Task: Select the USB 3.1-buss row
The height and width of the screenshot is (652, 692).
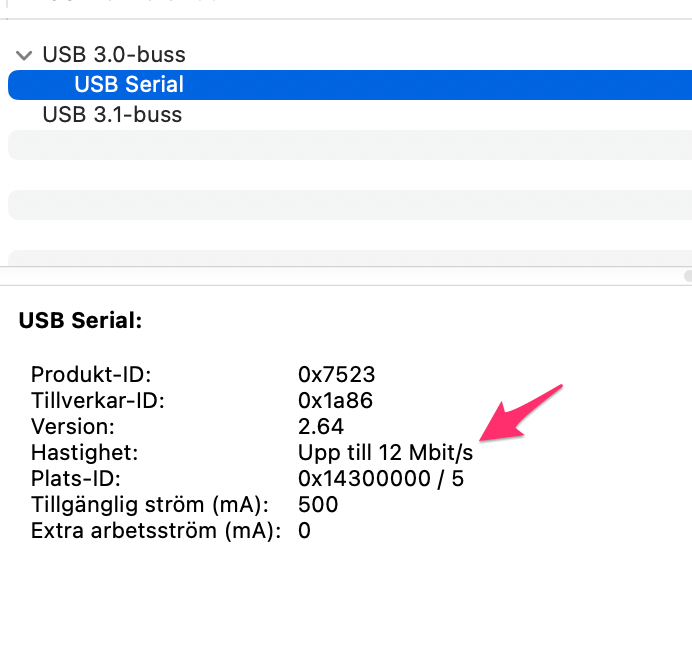Action: [112, 115]
